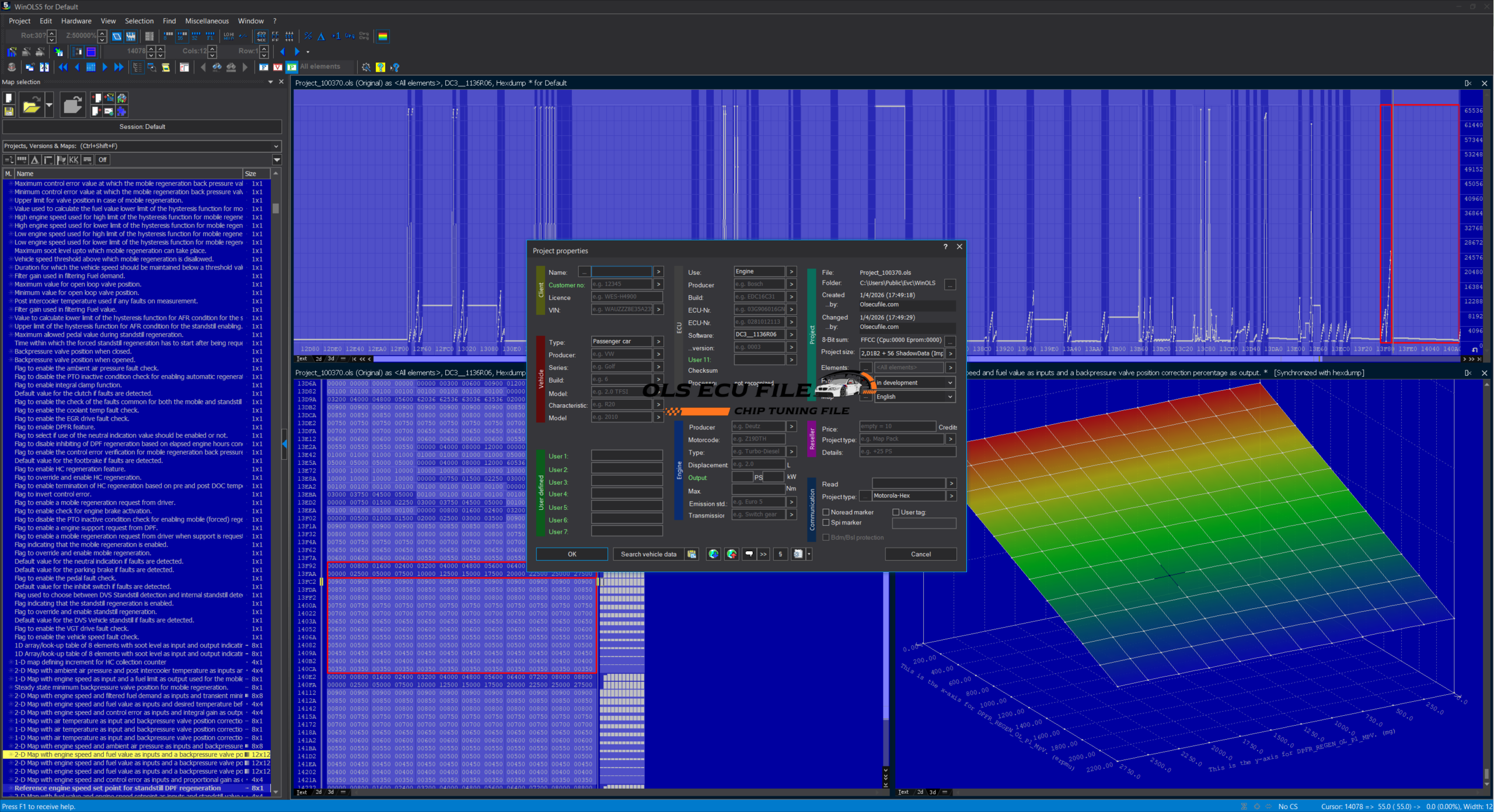Image resolution: width=1494 pixels, height=812 pixels.
Task: Click the wrench-and-gear settings toolbar icon
Action: click(366, 67)
